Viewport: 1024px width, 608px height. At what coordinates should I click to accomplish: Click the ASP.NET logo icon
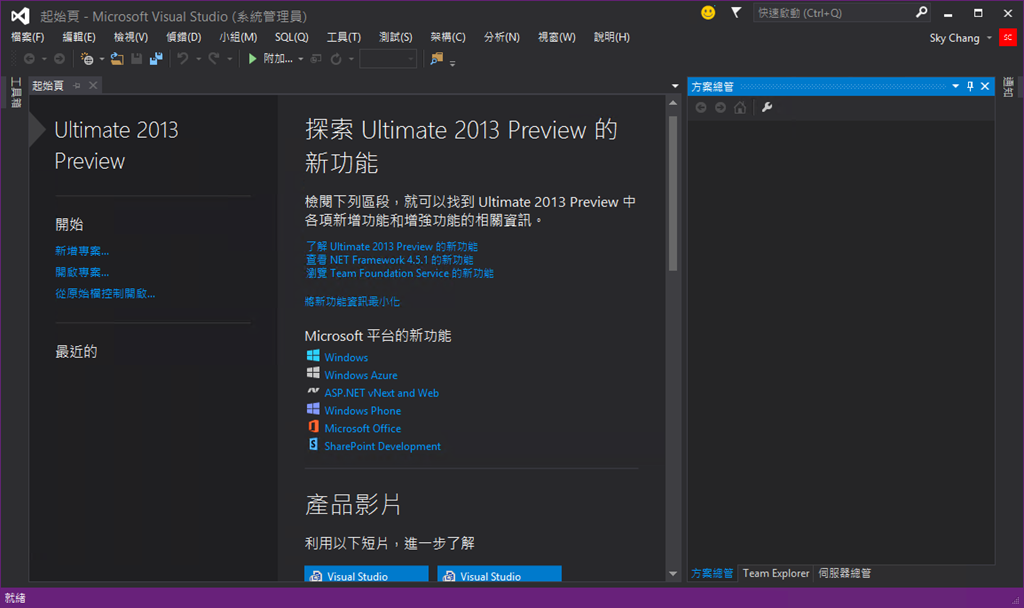[313, 391]
